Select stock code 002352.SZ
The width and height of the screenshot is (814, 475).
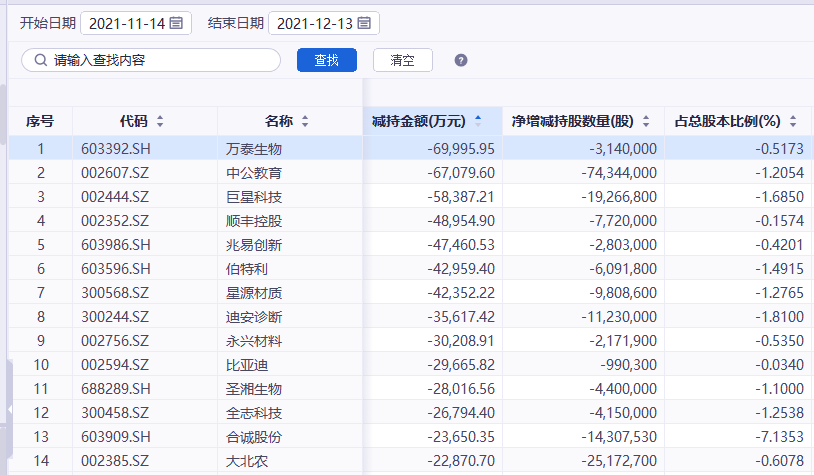pyautogui.click(x=115, y=221)
